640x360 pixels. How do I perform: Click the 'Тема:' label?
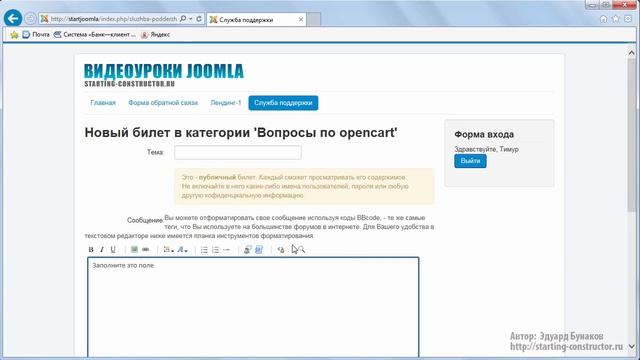(156, 152)
